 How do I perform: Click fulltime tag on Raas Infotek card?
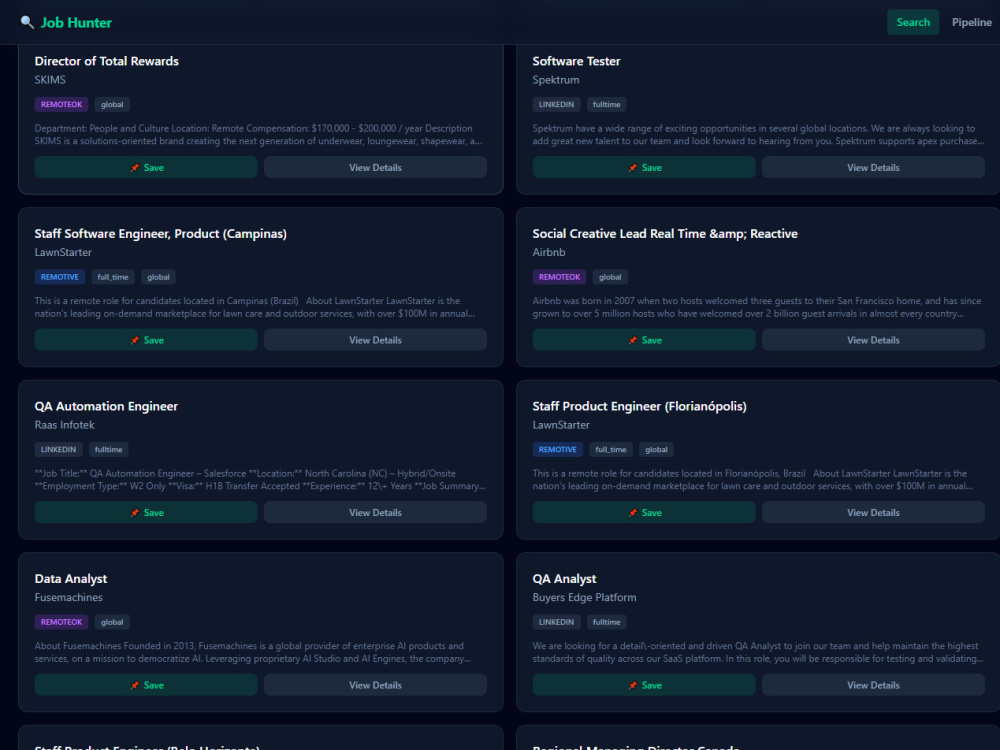[x=108, y=450]
